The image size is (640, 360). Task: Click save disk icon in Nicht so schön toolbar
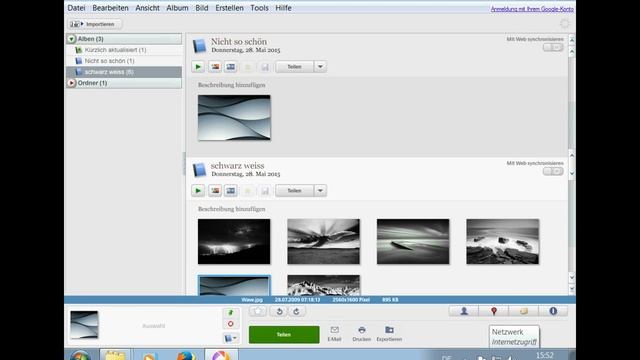(265, 67)
